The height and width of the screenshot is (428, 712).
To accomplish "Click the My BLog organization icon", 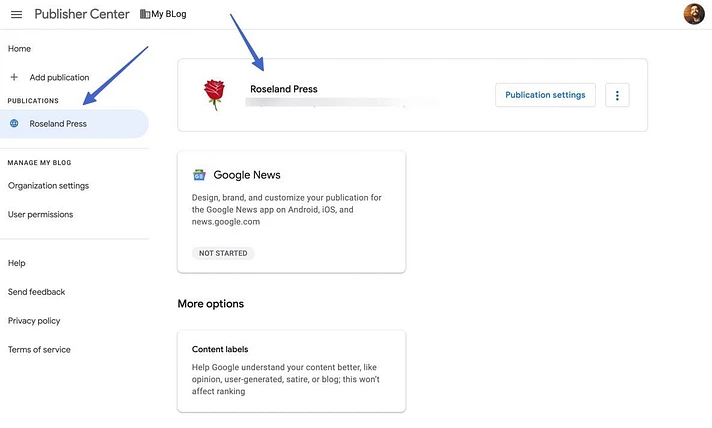I will (145, 14).
